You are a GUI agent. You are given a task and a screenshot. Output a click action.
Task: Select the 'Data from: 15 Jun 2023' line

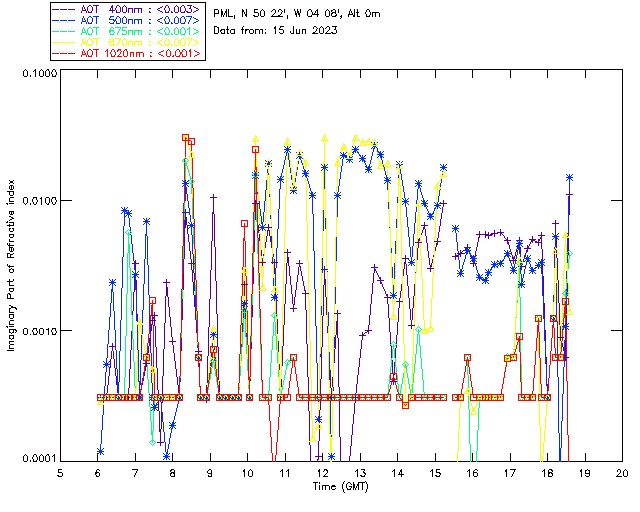pos(275,30)
